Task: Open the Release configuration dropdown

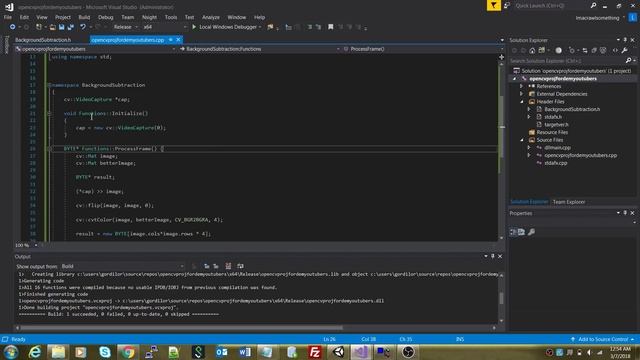Action: pyautogui.click(x=126, y=27)
